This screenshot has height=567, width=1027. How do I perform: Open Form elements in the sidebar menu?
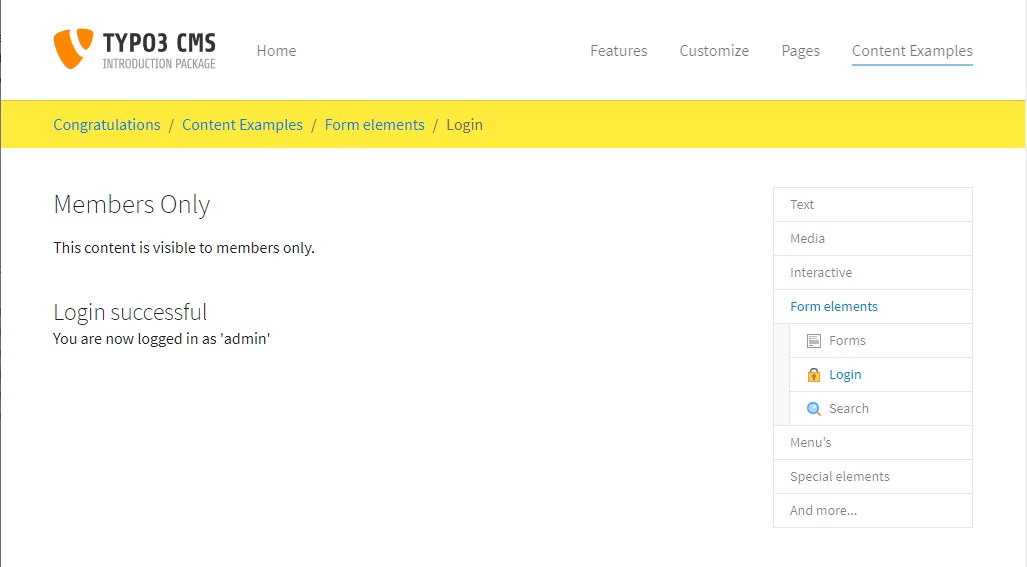[872, 306]
